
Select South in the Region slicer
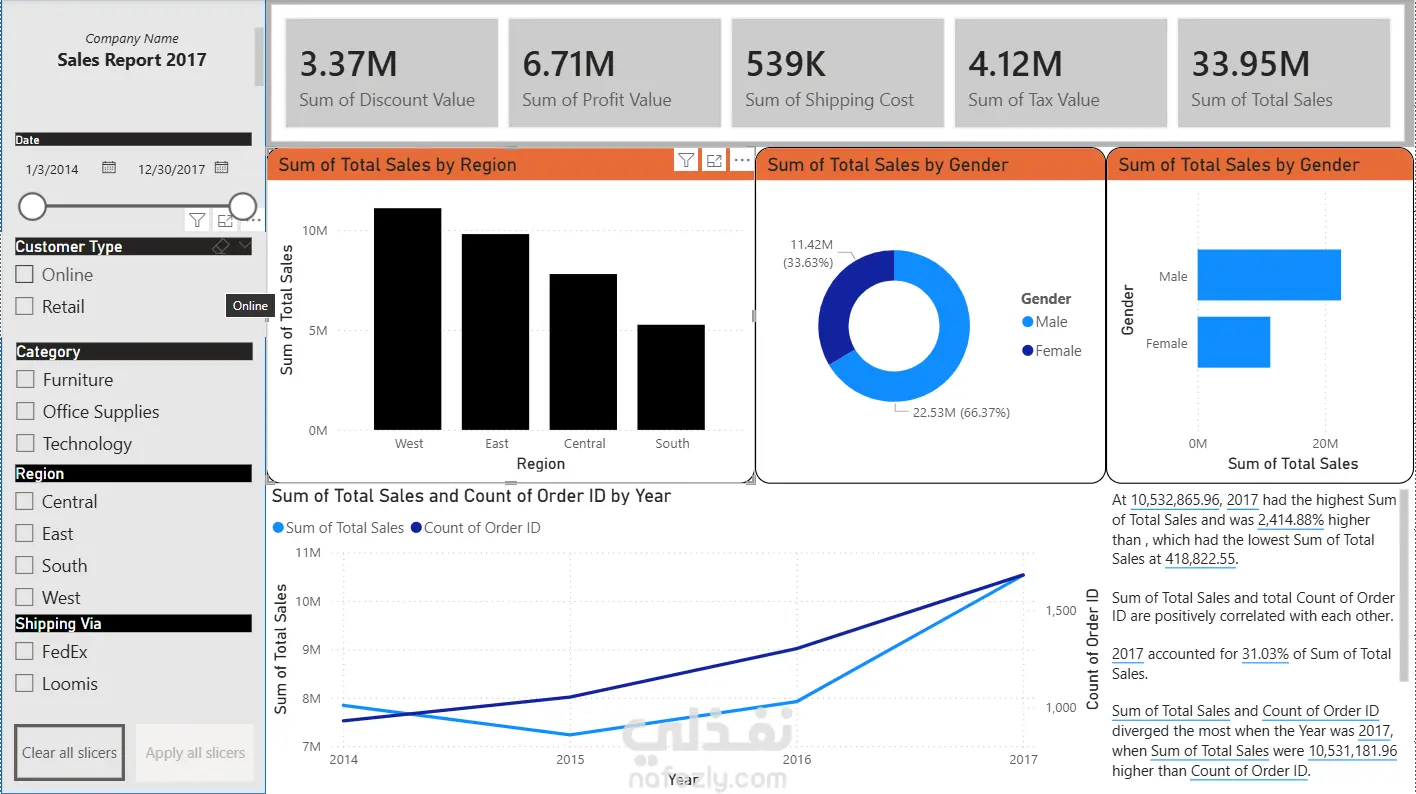[25, 566]
